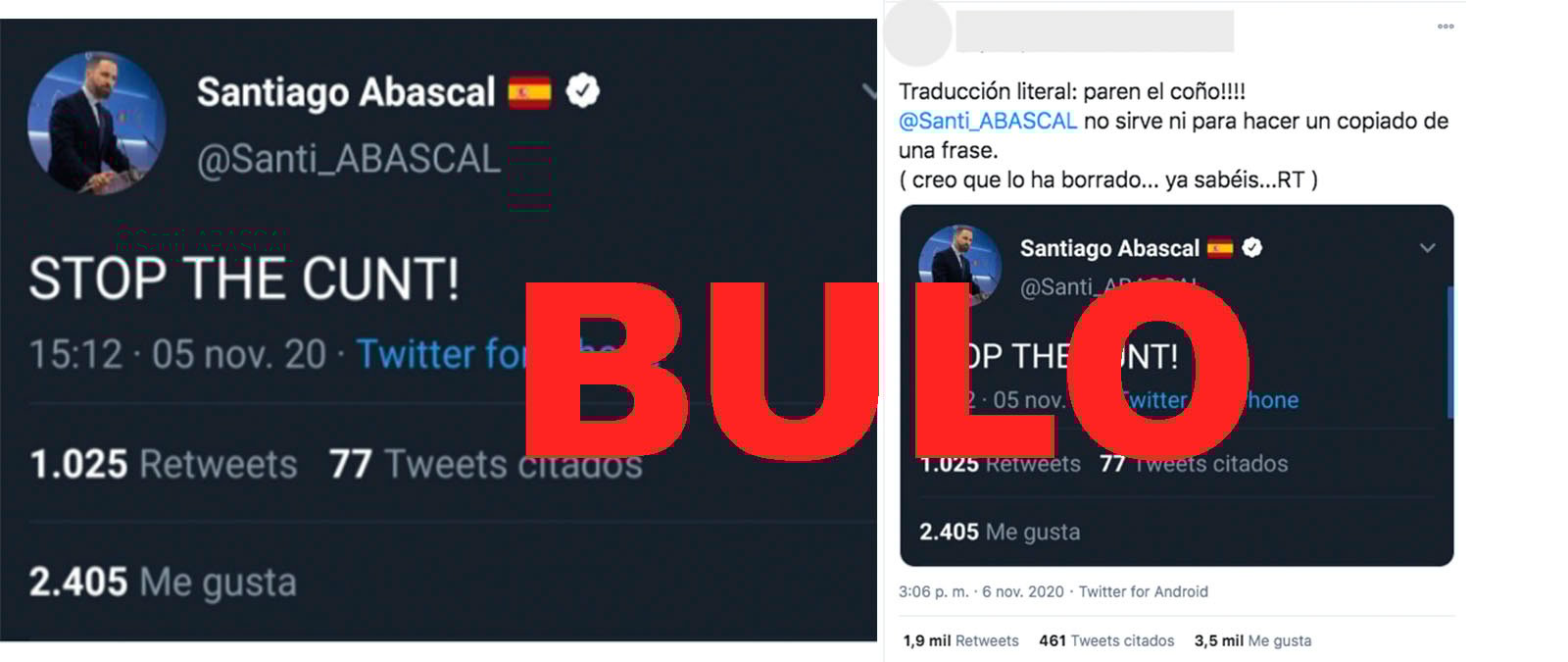This screenshot has width=1568, height=662.
Task: Click the Twitter for Android source label
Action: point(1143,591)
